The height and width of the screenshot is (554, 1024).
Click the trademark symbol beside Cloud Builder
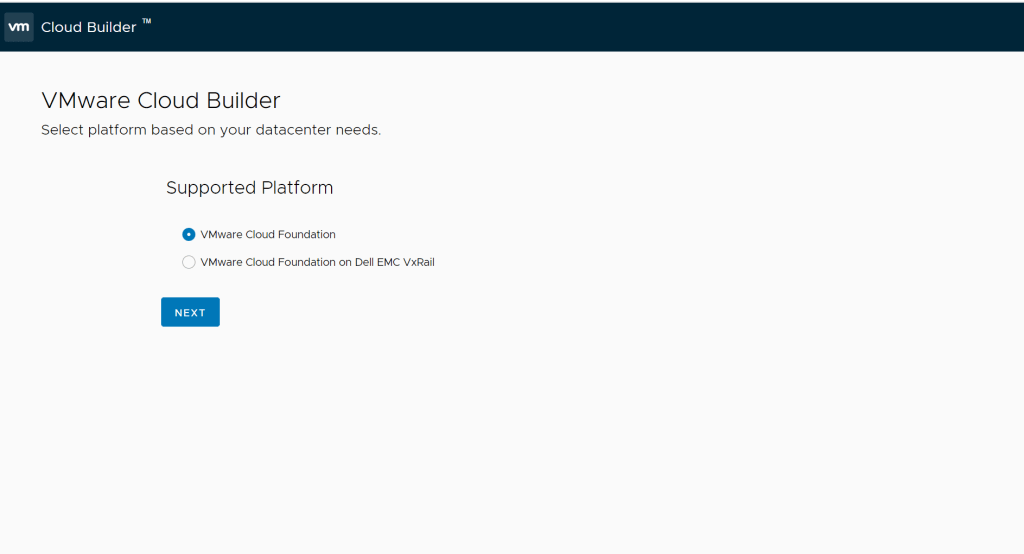147,22
